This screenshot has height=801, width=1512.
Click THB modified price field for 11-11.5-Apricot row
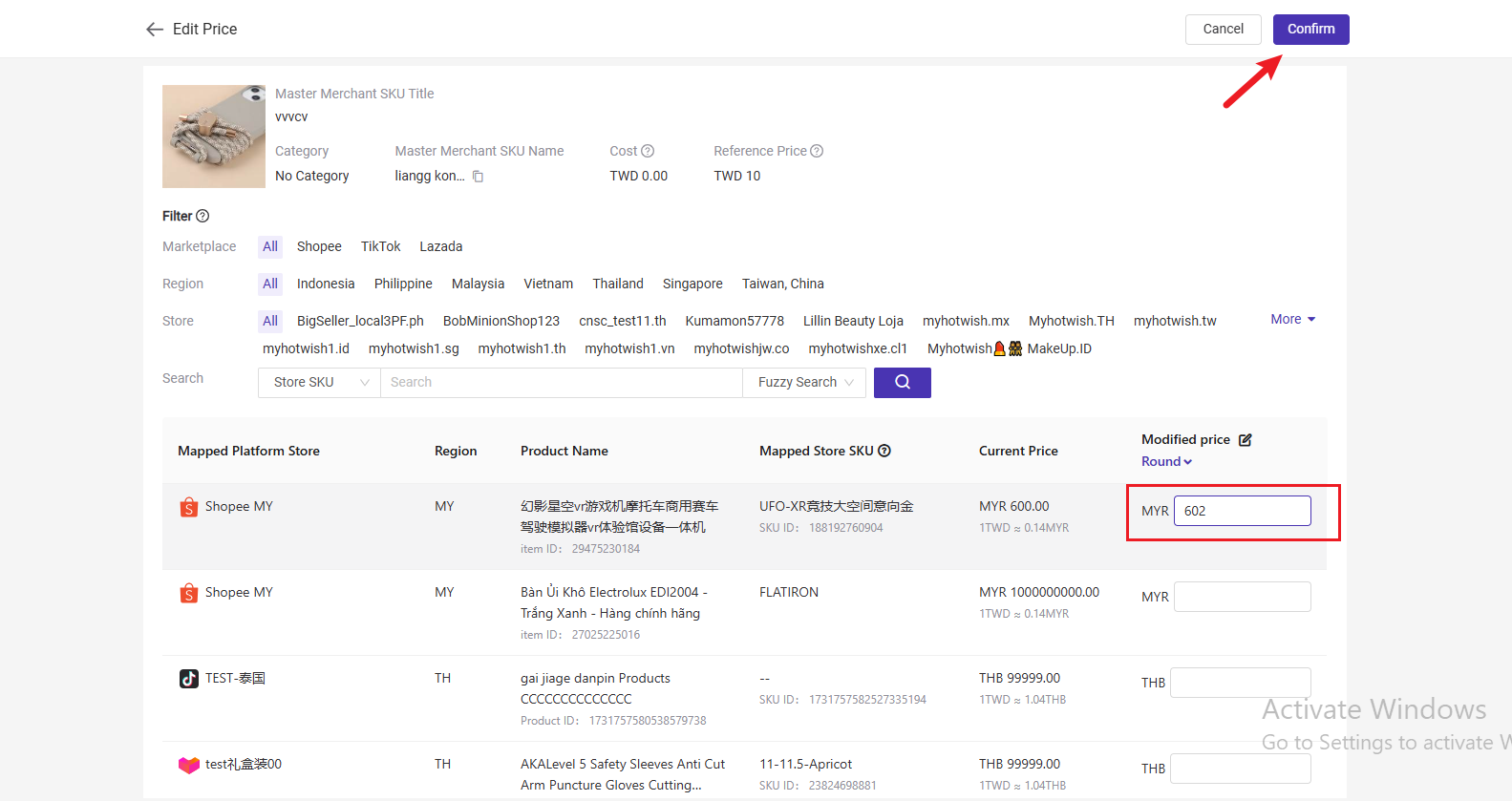click(1240, 769)
